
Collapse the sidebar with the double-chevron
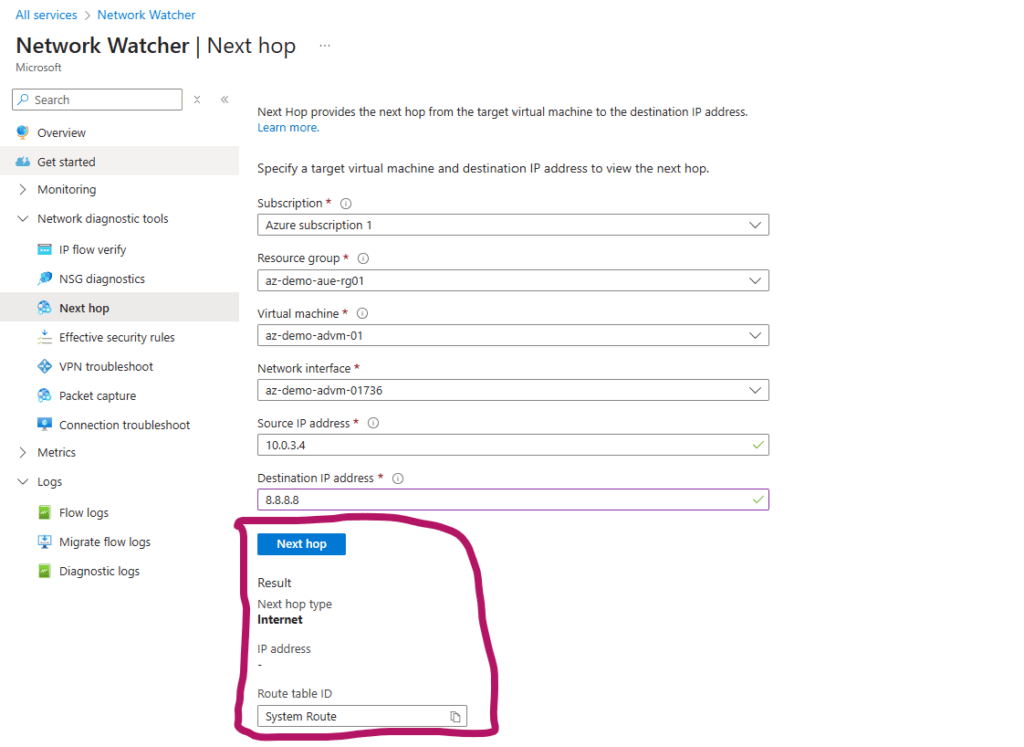[x=225, y=100]
